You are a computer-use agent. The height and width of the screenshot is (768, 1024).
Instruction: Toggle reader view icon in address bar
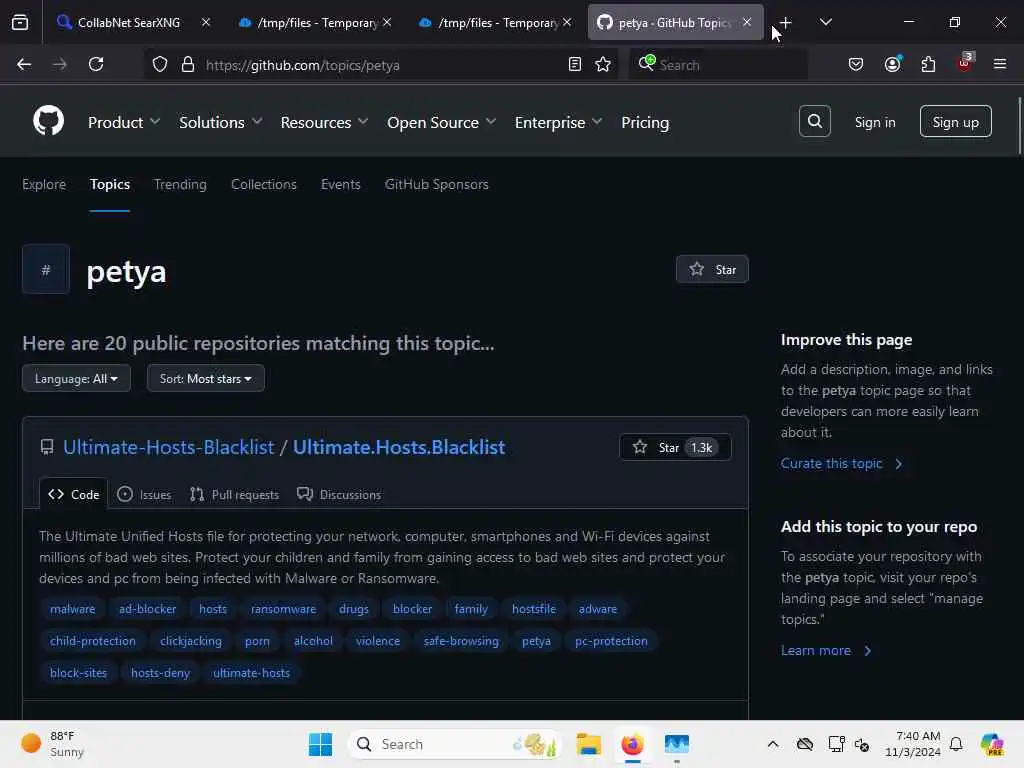575,65
